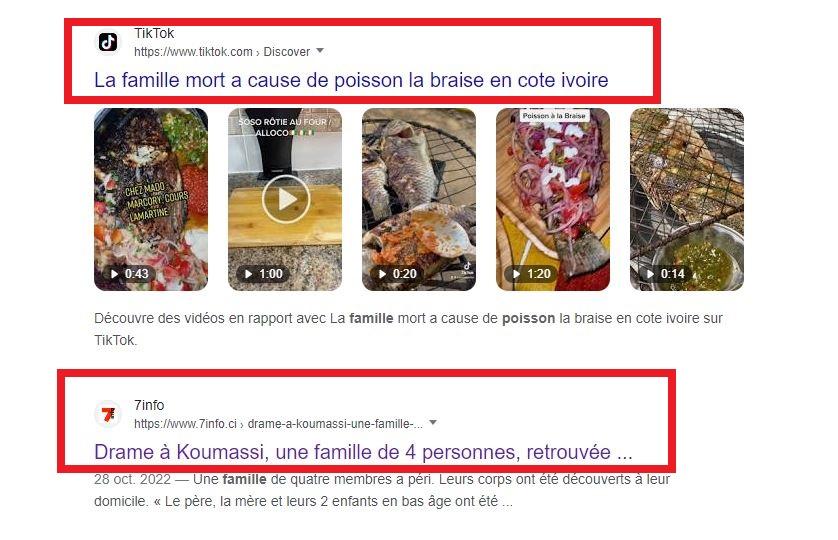Open the Poisson à la Braise 1:20 video
The image size is (838, 540).
[x=553, y=199]
